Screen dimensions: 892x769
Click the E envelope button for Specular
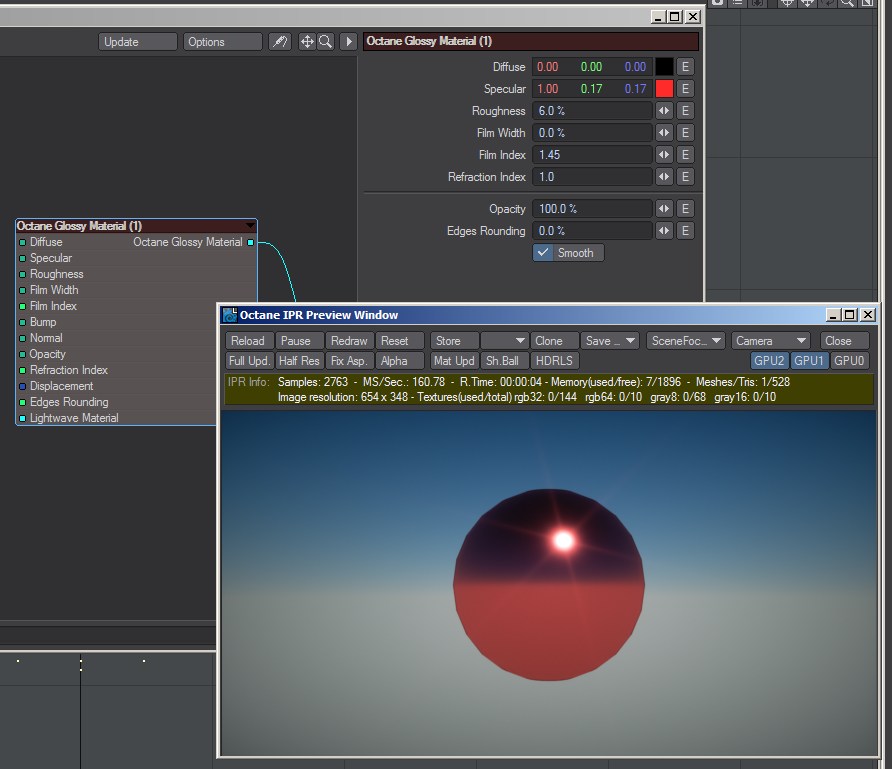point(685,89)
